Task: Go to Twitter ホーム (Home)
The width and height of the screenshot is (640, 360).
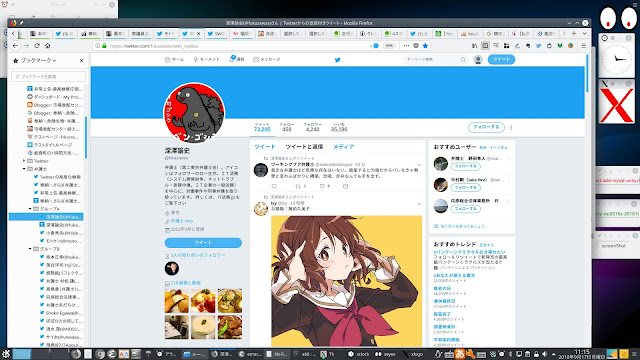Action: pos(174,60)
